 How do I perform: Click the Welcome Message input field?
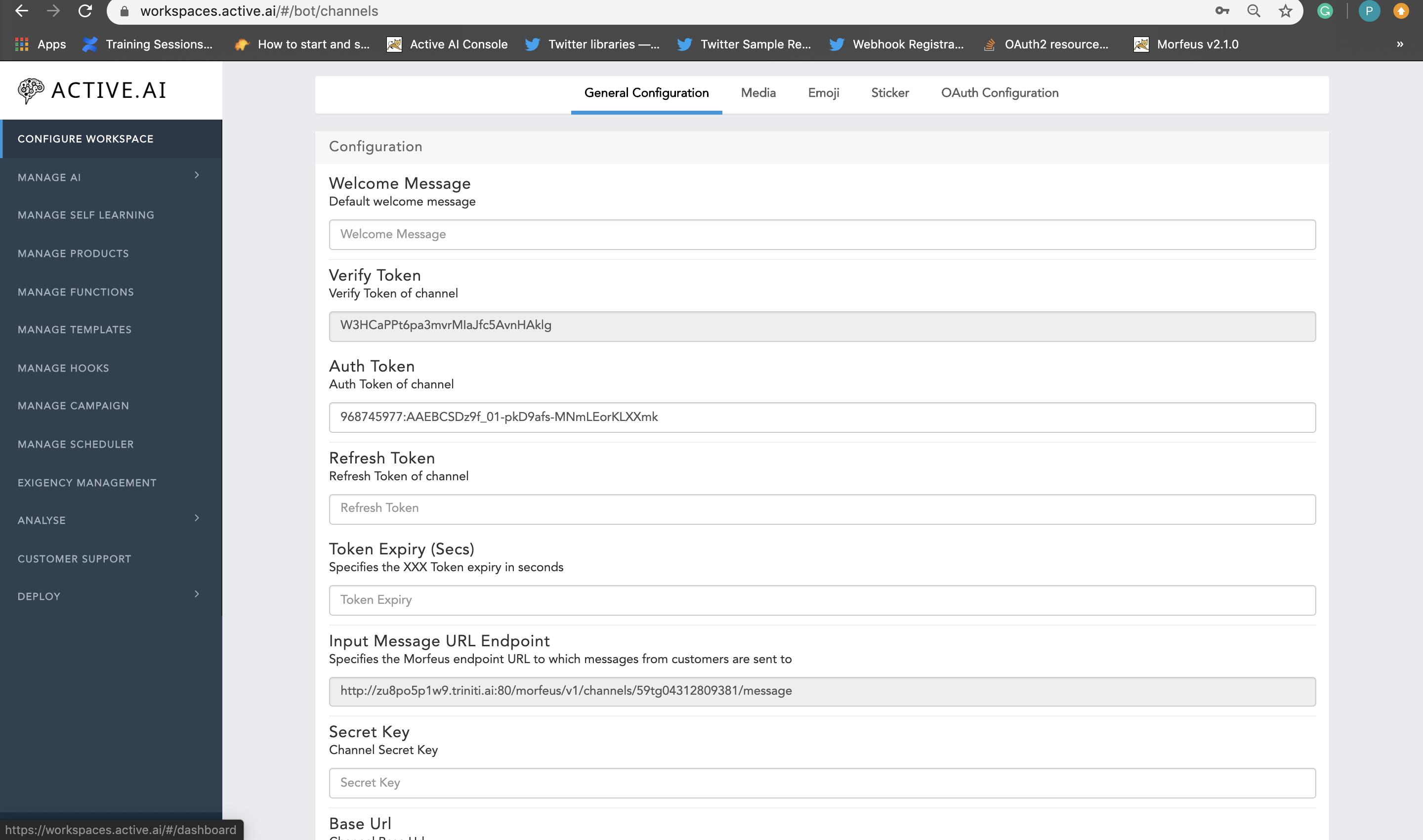[x=822, y=234]
